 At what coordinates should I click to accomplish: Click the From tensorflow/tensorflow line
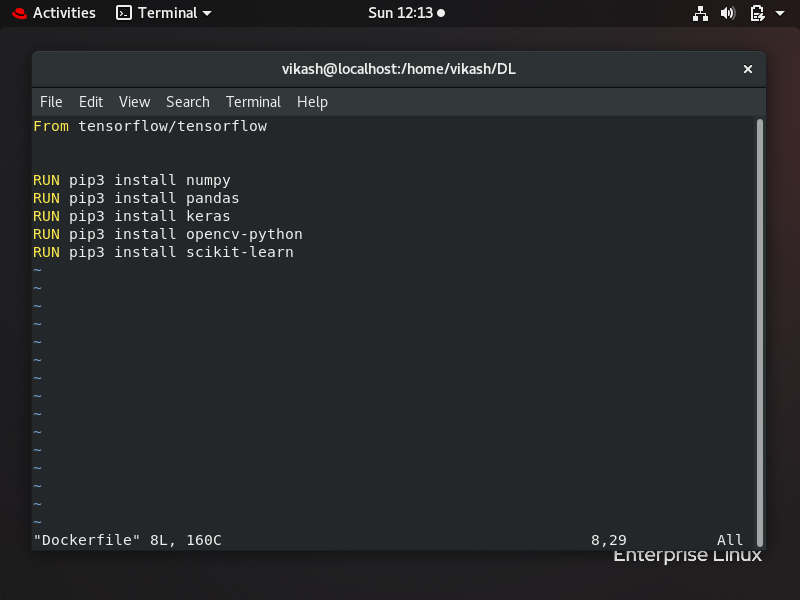150,125
